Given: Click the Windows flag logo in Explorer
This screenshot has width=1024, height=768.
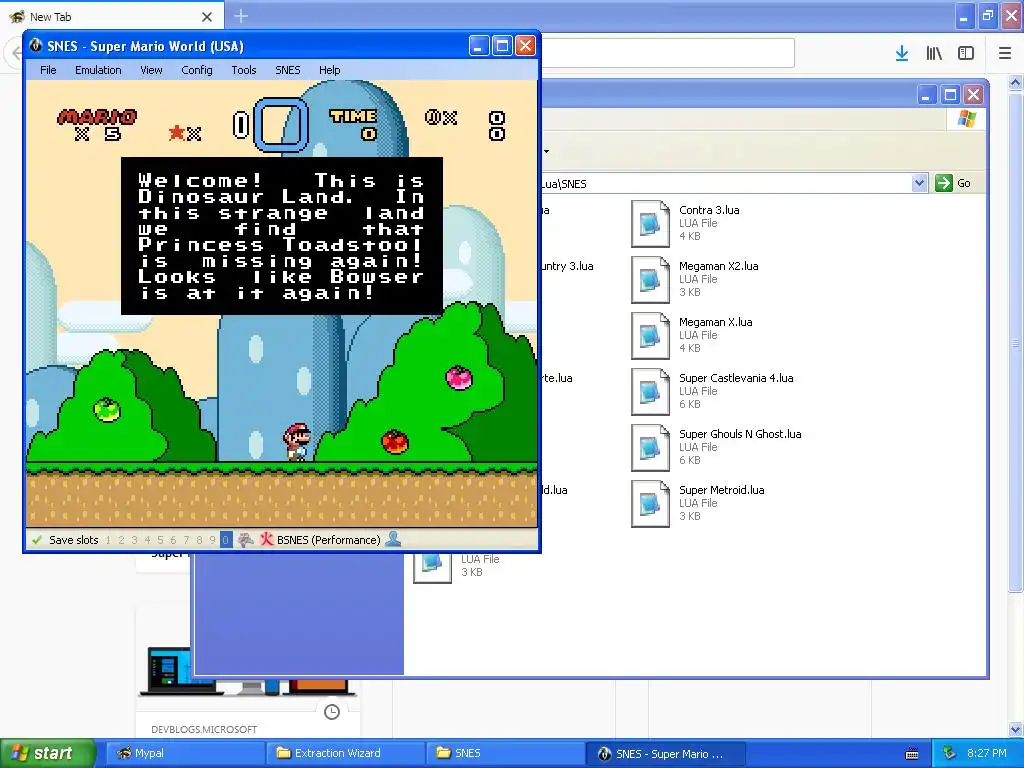Looking at the screenshot, I should (967, 119).
